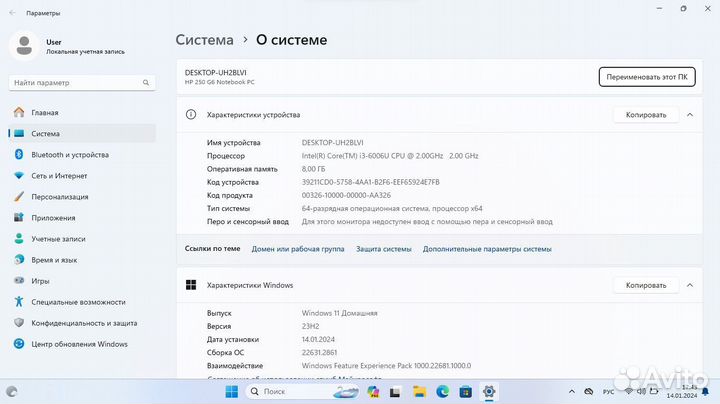Show hidden tray icons chevron
Screen dimensions: 720x404
572,392
